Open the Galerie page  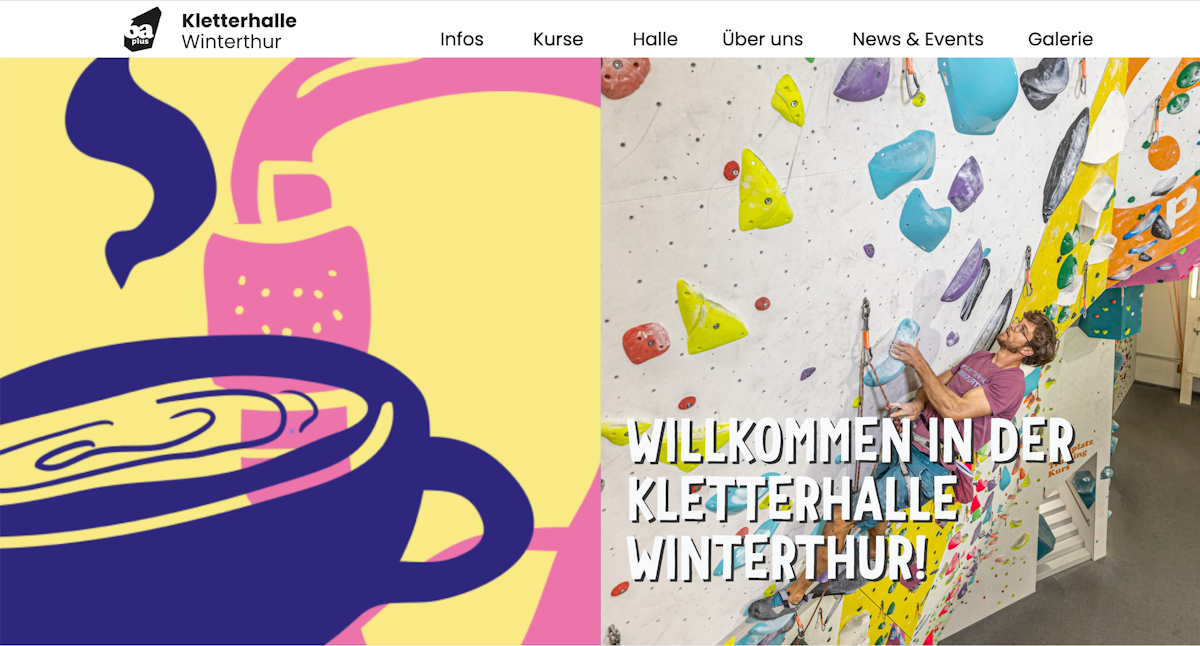[1060, 39]
